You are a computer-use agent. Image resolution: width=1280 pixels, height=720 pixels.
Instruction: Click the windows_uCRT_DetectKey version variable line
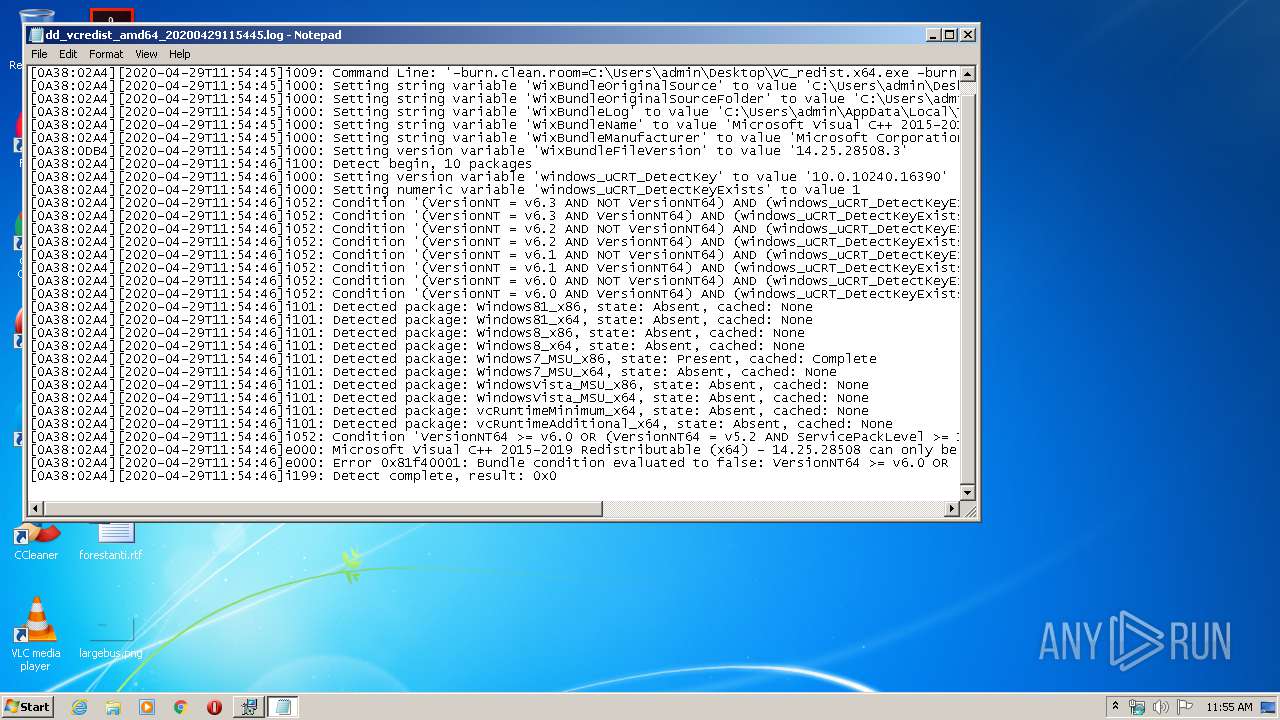[489, 177]
